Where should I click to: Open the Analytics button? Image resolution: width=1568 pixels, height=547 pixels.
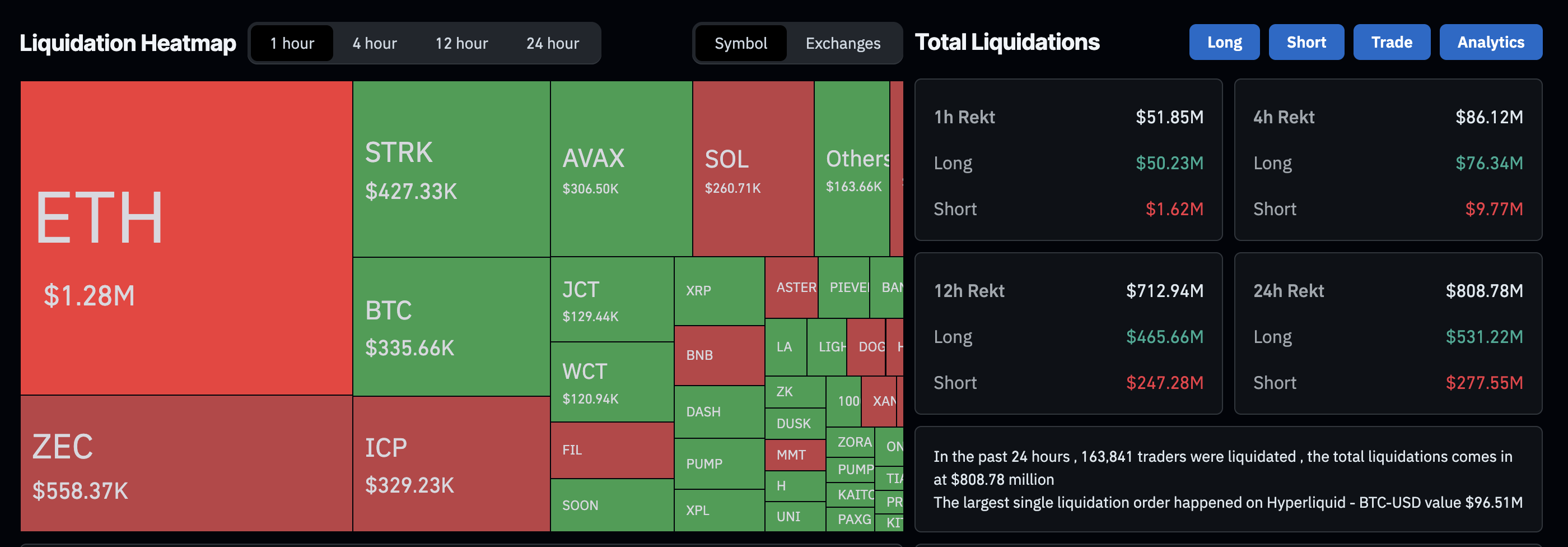[1490, 42]
